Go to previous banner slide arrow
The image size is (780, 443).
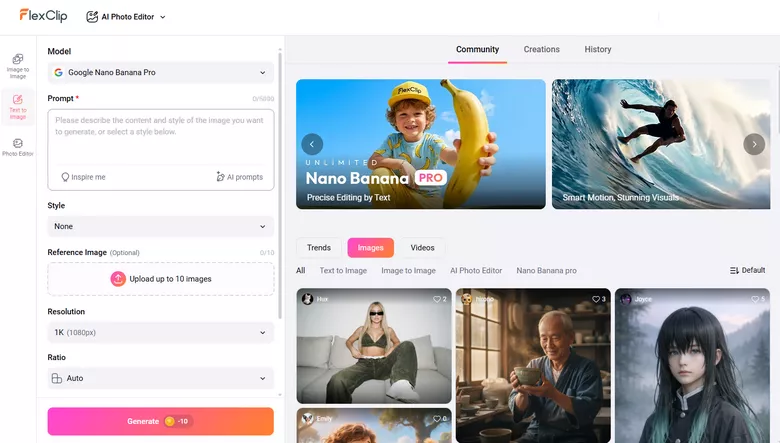click(313, 144)
